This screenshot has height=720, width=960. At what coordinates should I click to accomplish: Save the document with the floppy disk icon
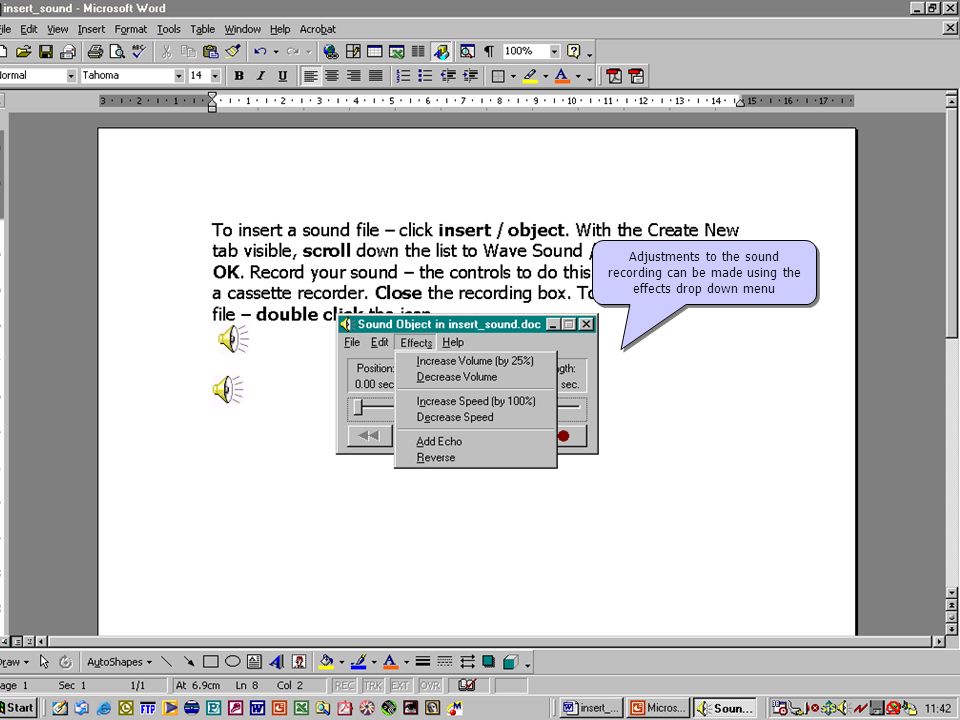coord(46,51)
